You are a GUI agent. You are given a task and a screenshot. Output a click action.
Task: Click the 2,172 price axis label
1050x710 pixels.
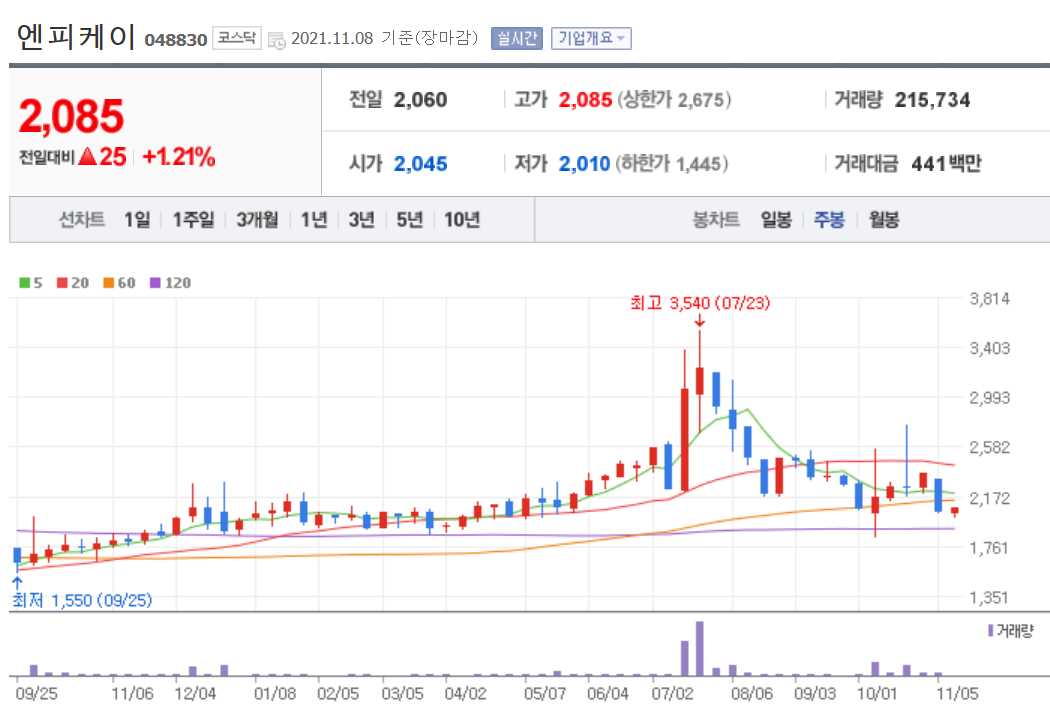(x=990, y=498)
